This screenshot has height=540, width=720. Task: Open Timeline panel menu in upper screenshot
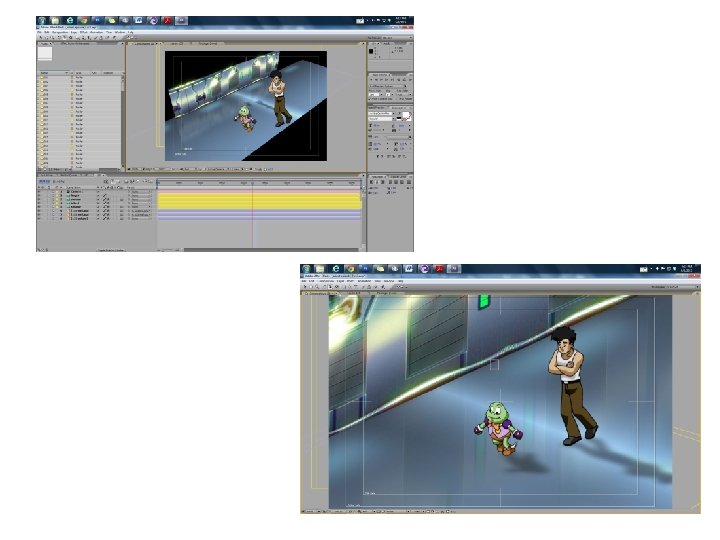click(364, 175)
